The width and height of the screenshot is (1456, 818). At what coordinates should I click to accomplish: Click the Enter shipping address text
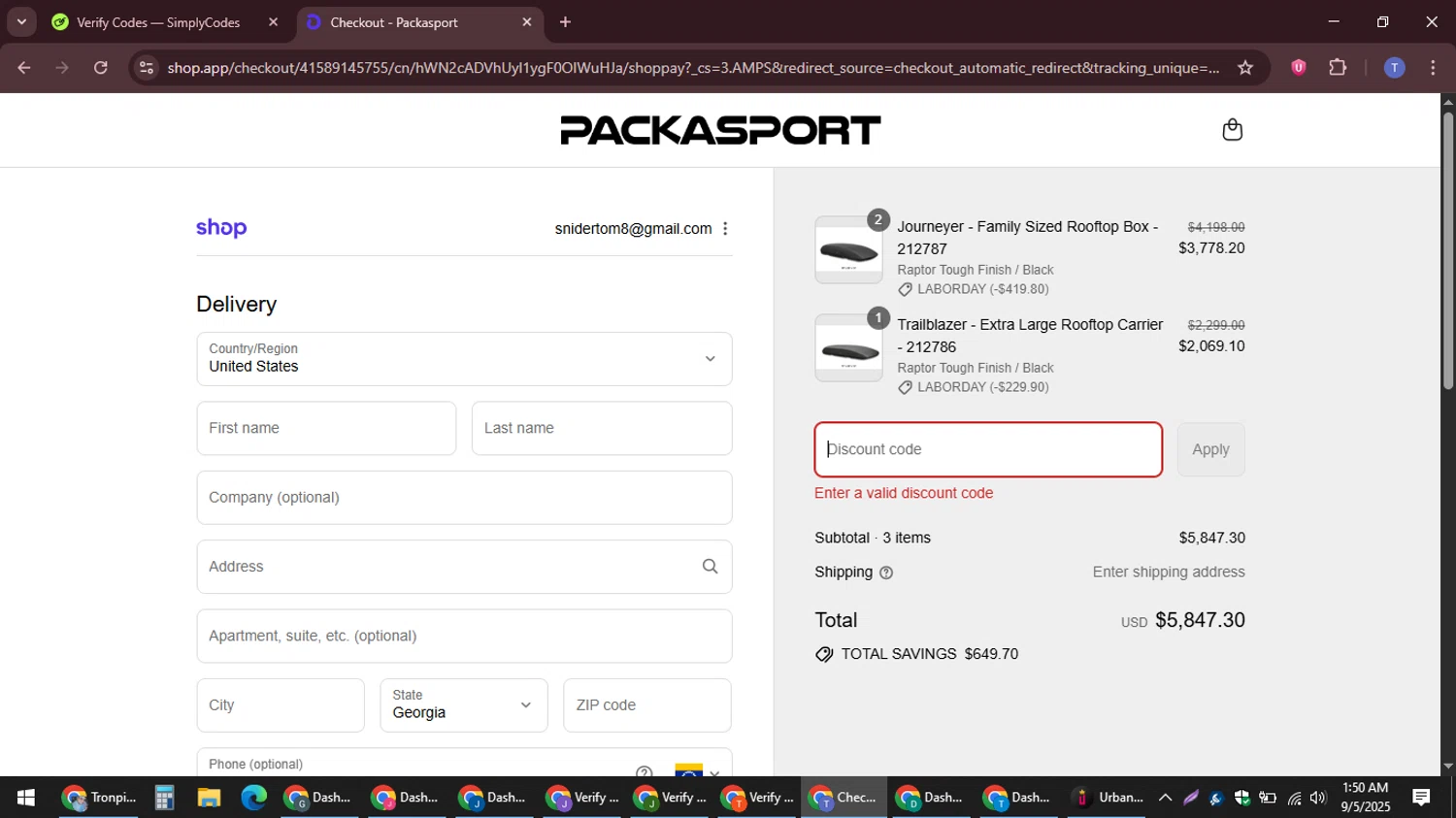tap(1169, 573)
